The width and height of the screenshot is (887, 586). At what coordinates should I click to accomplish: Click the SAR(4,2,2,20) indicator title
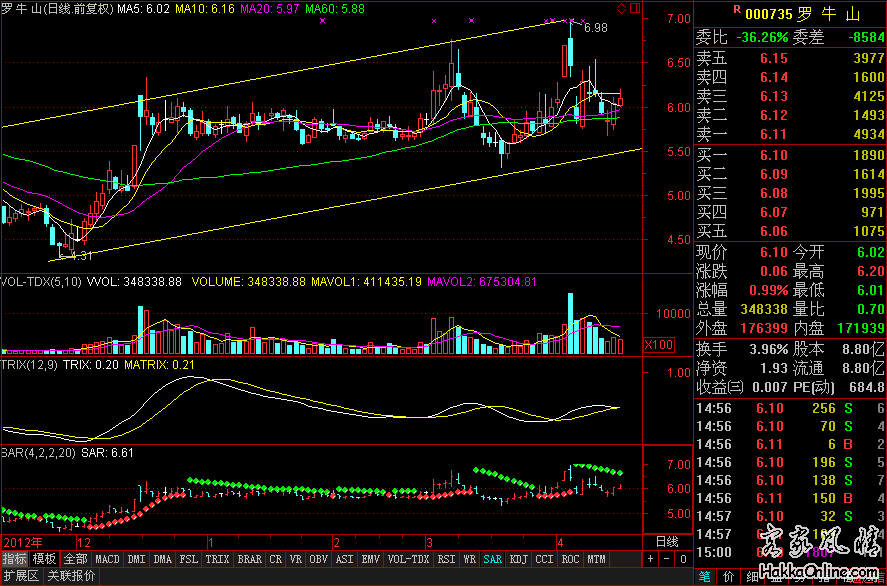pyautogui.click(x=39, y=453)
